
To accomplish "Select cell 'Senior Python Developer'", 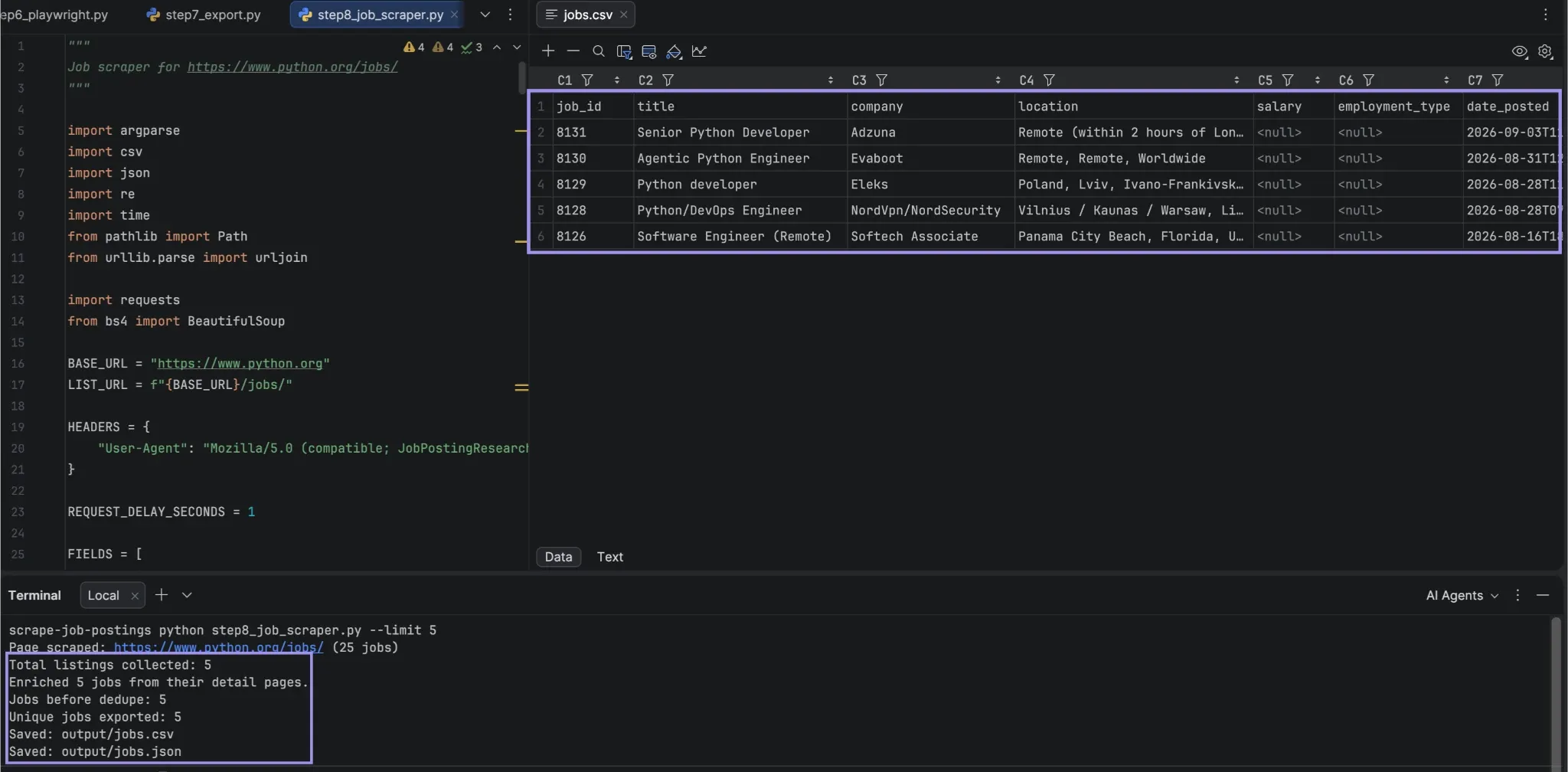I will pyautogui.click(x=740, y=132).
